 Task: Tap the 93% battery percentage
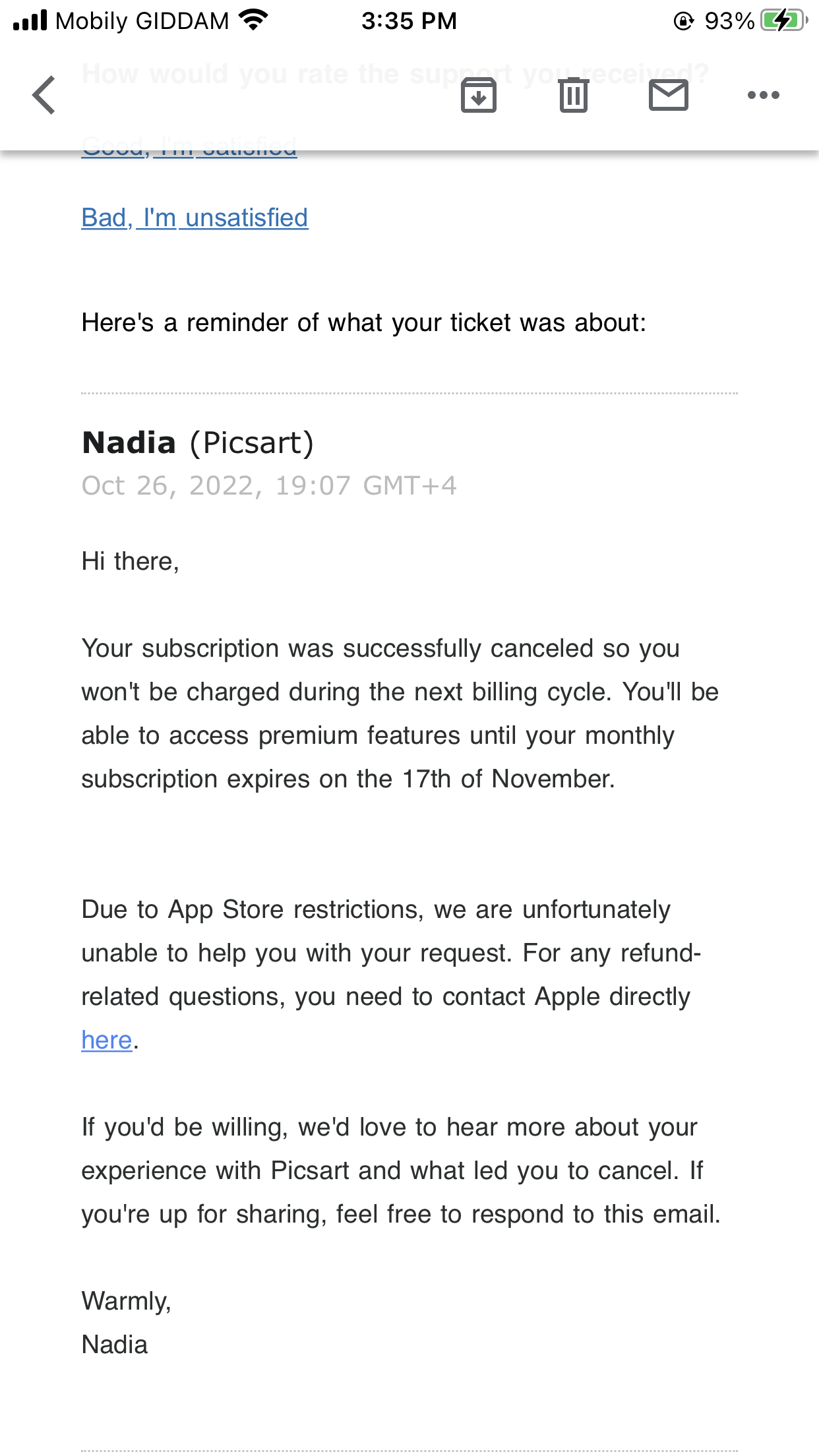(729, 21)
